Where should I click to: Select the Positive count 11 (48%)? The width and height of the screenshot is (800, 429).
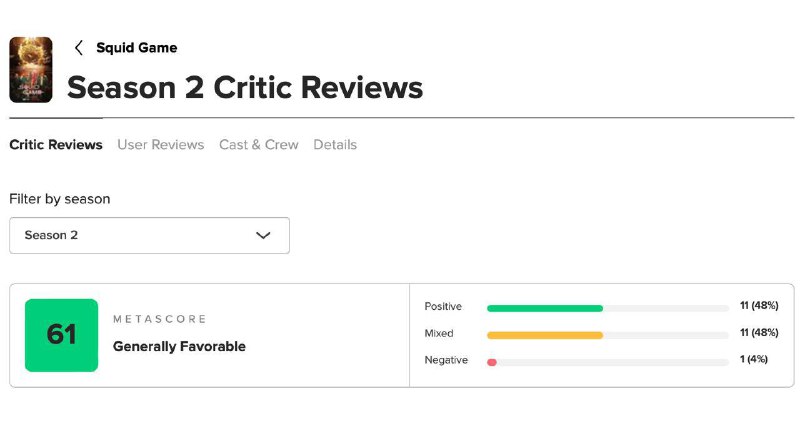759,306
